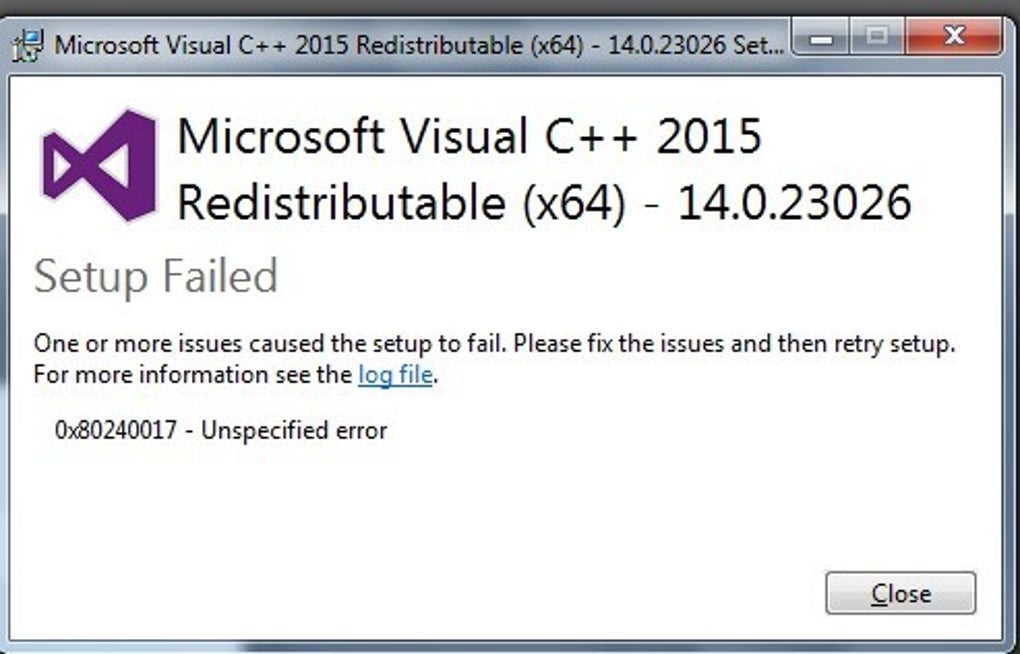Click the "2015" year in the heading
This screenshot has width=1020, height=654.
point(709,137)
